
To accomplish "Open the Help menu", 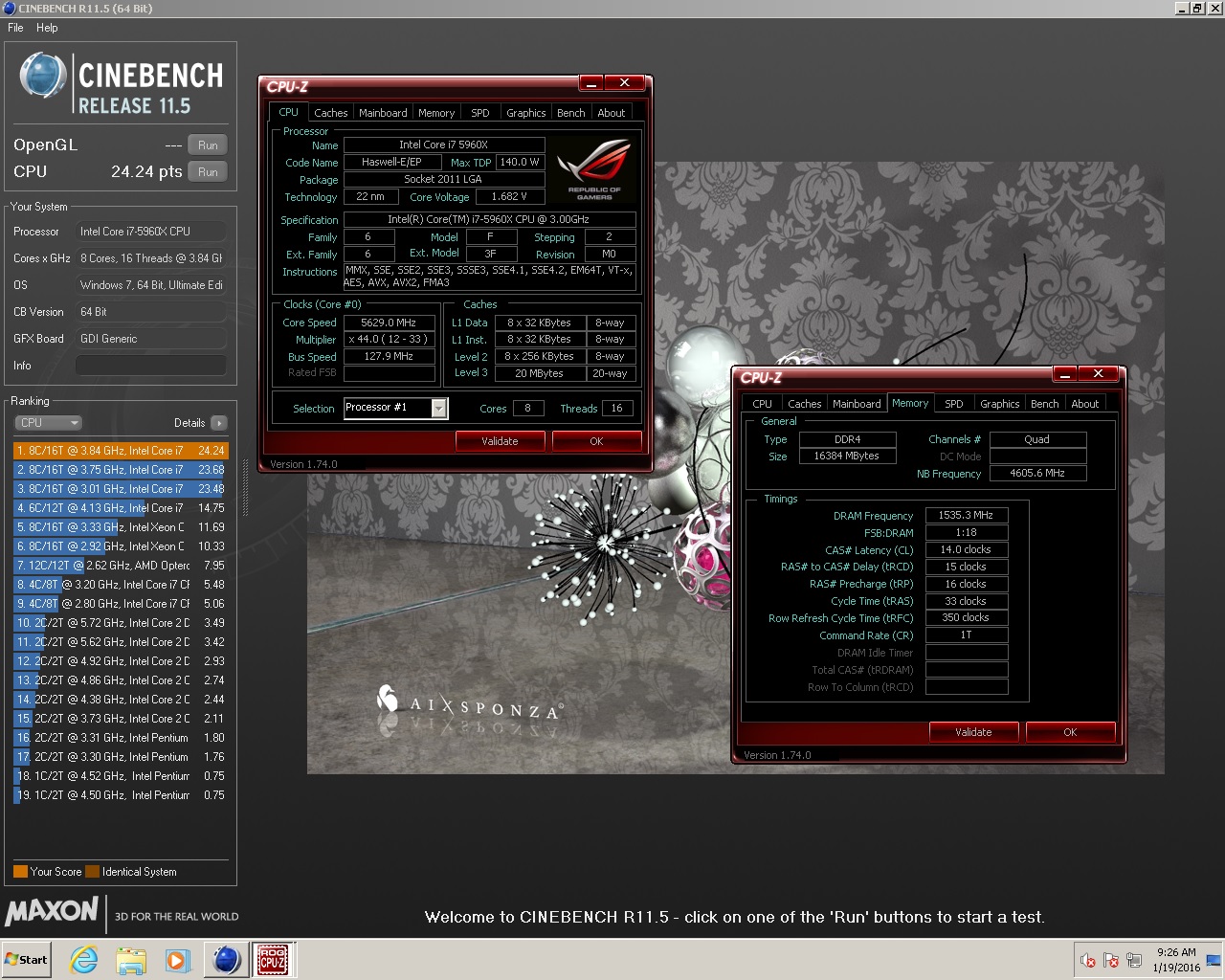I will click(47, 28).
